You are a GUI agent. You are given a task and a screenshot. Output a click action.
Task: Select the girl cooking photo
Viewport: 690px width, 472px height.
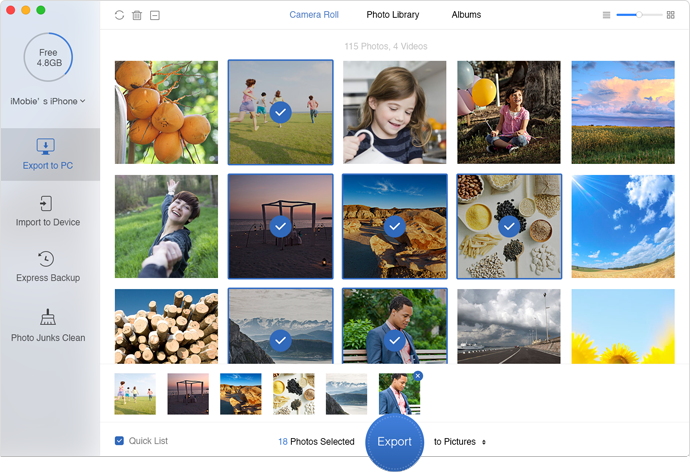click(x=395, y=113)
